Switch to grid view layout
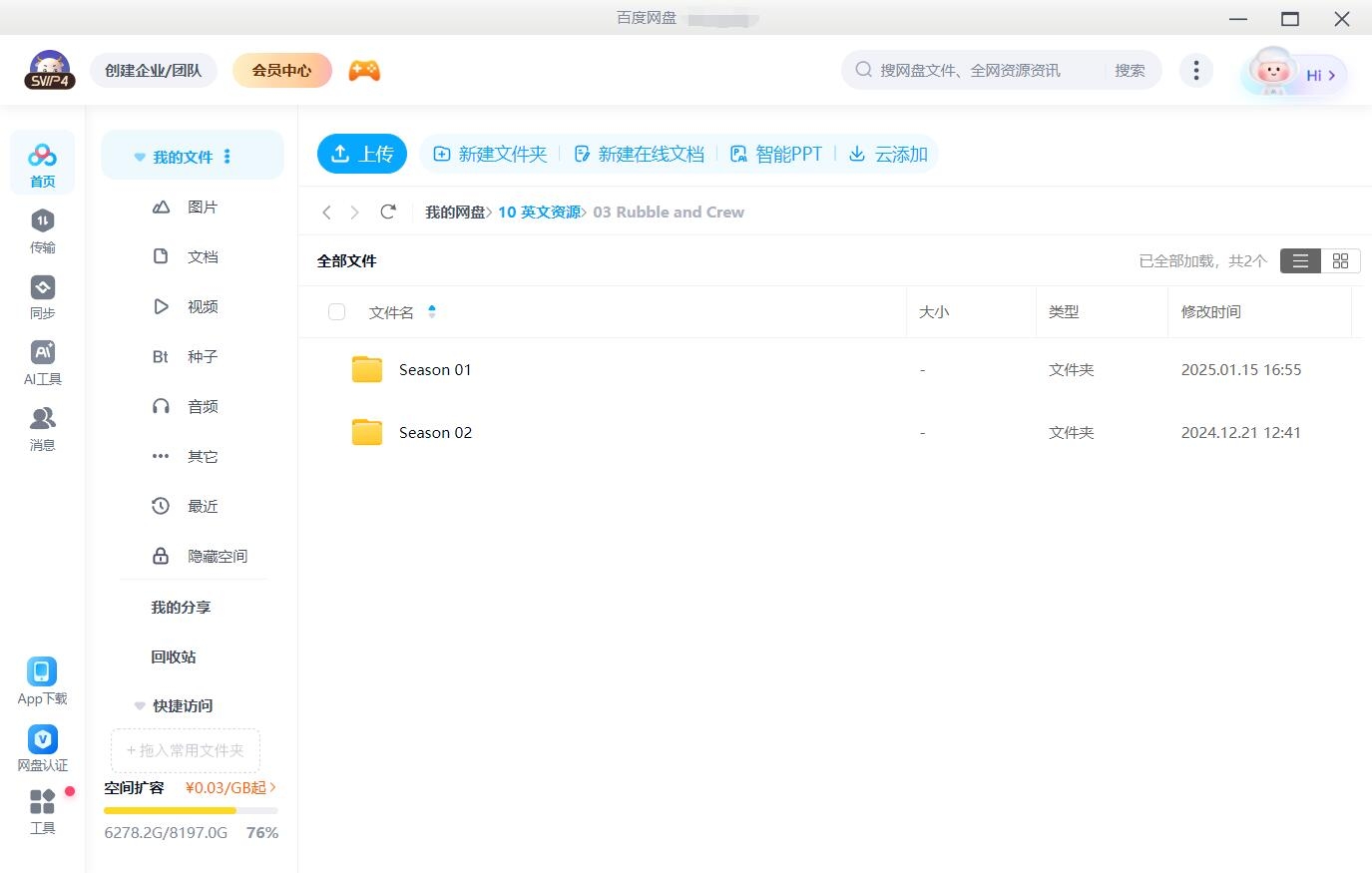 1340,260
